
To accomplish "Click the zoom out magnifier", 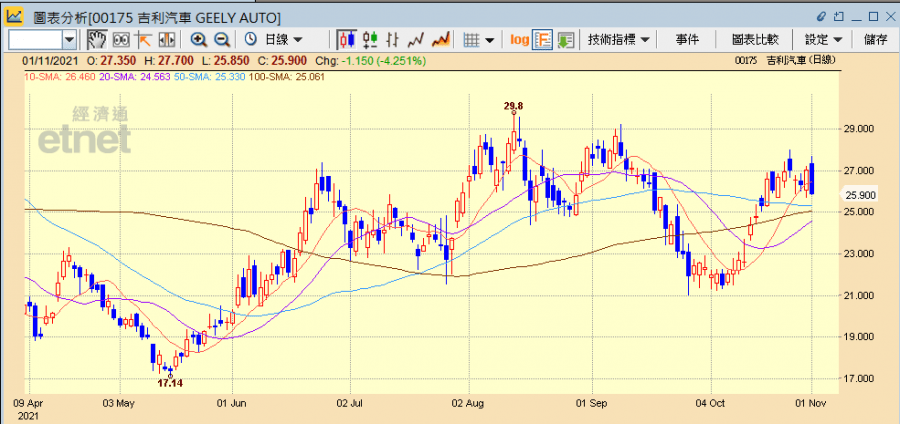I will coord(222,40).
